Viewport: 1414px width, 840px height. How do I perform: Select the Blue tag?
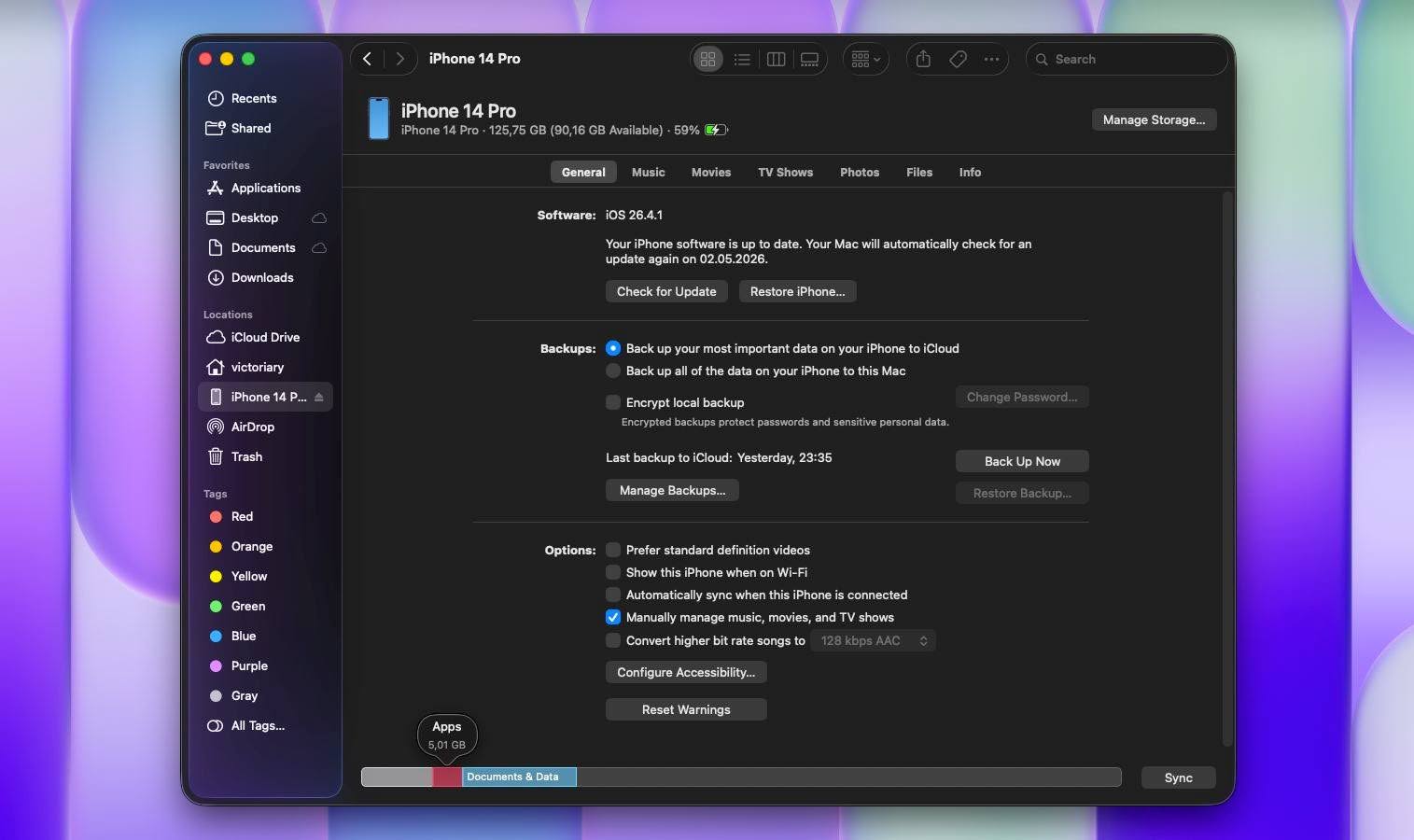[265, 636]
